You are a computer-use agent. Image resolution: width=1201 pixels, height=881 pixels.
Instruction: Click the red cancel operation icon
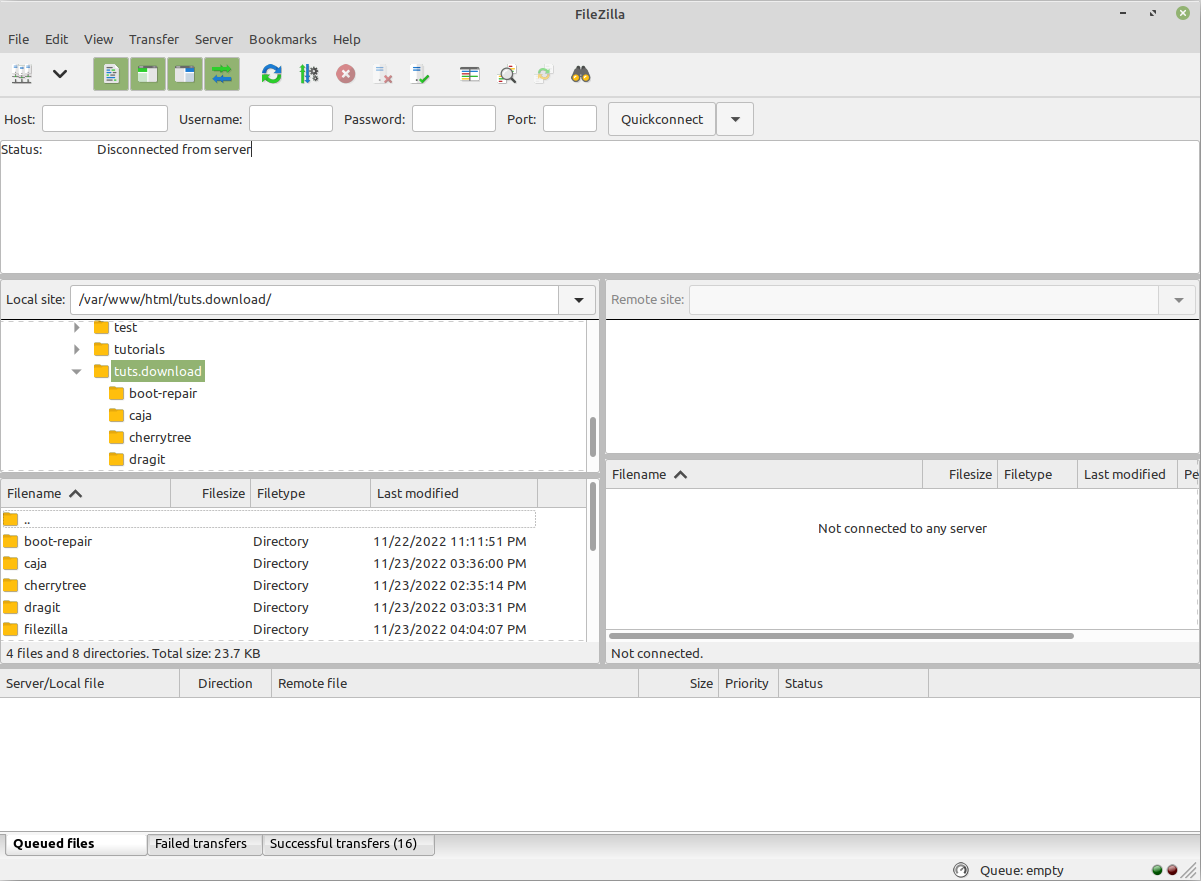(345, 74)
